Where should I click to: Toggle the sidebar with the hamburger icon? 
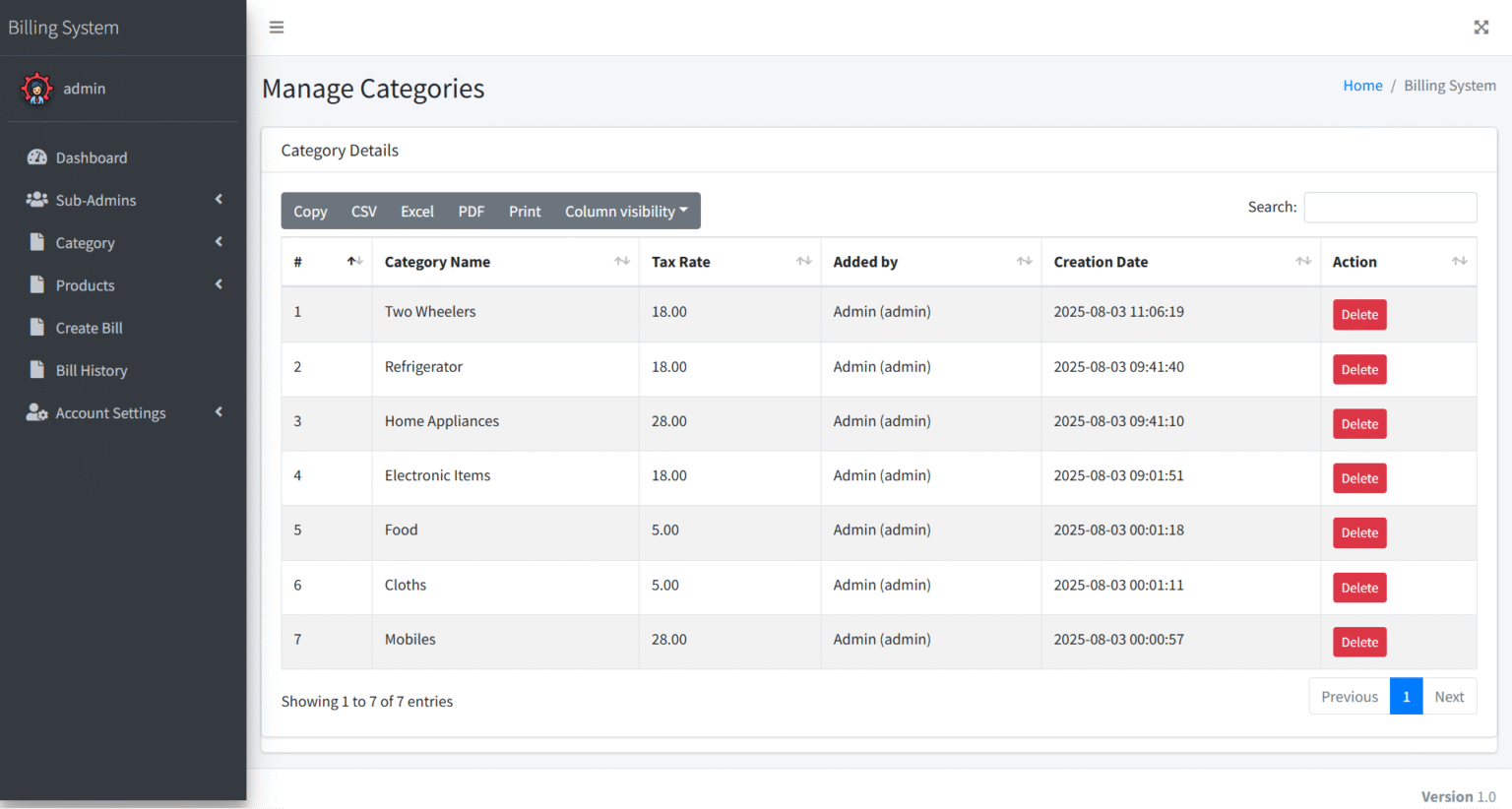277,27
